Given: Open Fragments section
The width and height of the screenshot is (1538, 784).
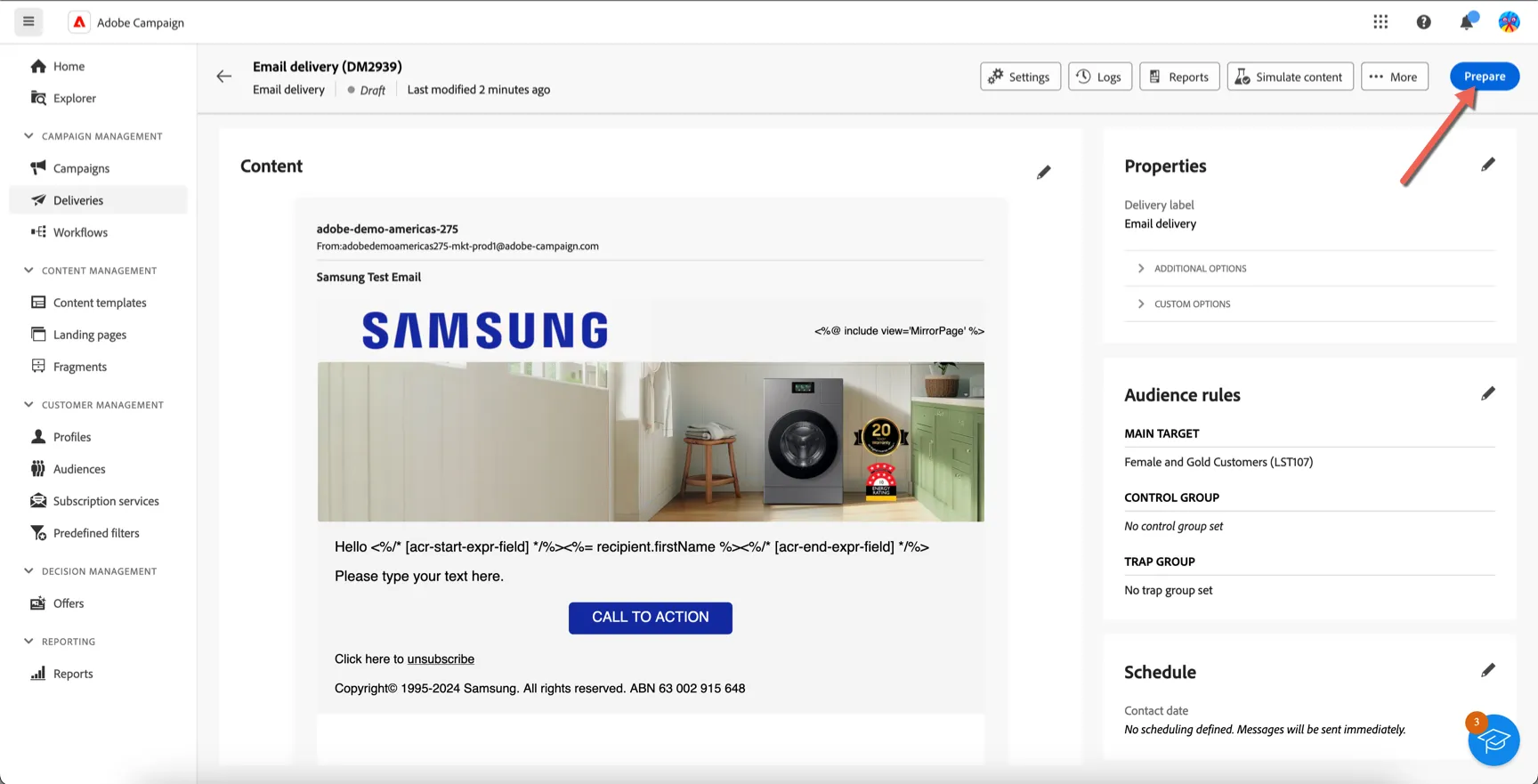Looking at the screenshot, I should click(x=98, y=367).
